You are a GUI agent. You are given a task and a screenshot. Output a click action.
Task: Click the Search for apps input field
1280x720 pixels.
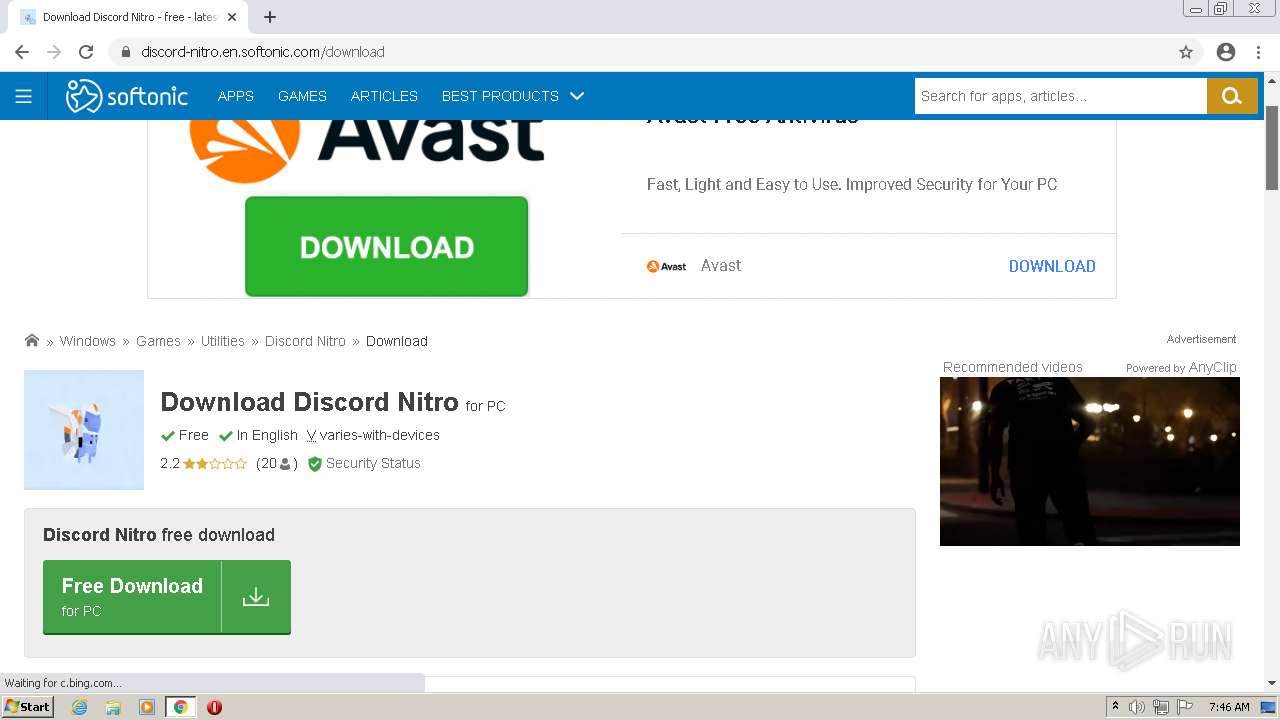pos(1060,96)
